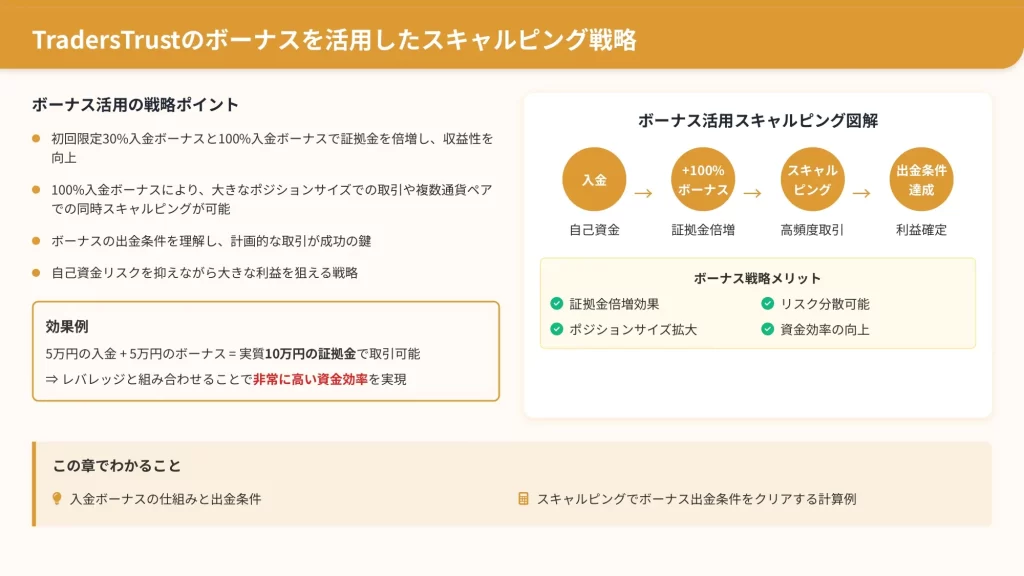Click the checkmark next to 証拠金倍増効果
The image size is (1024, 576).
(557, 304)
